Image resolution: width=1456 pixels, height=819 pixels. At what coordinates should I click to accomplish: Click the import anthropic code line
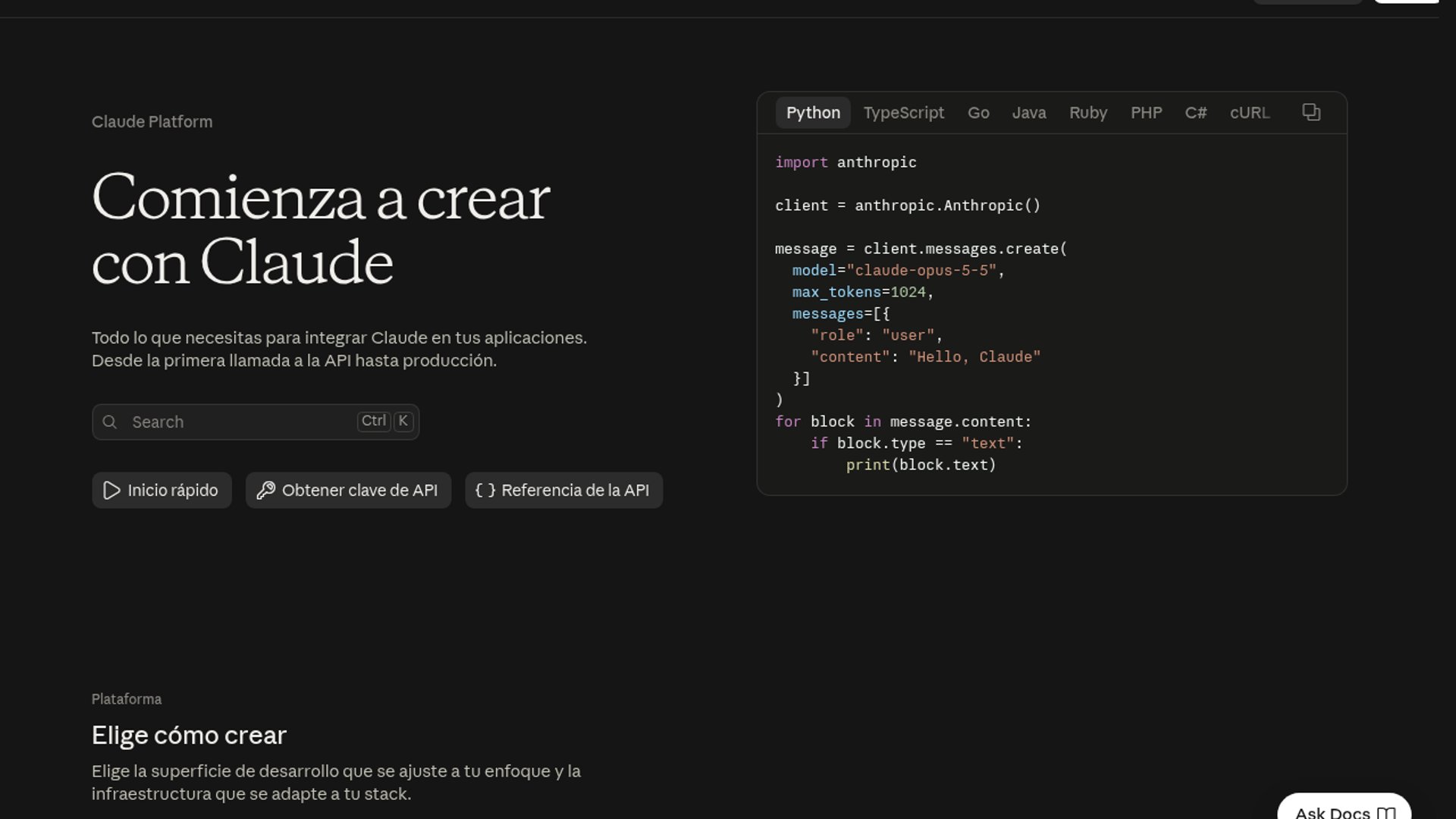846,162
